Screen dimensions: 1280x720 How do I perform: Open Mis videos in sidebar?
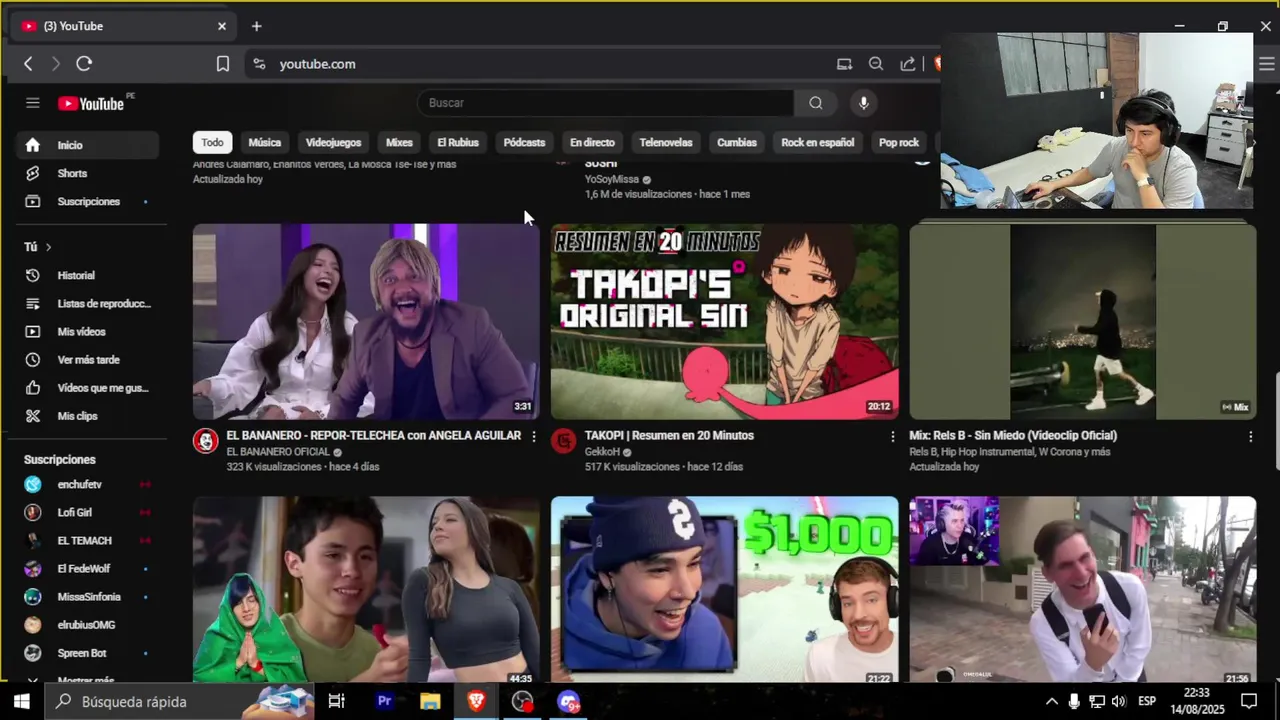[x=87, y=331]
